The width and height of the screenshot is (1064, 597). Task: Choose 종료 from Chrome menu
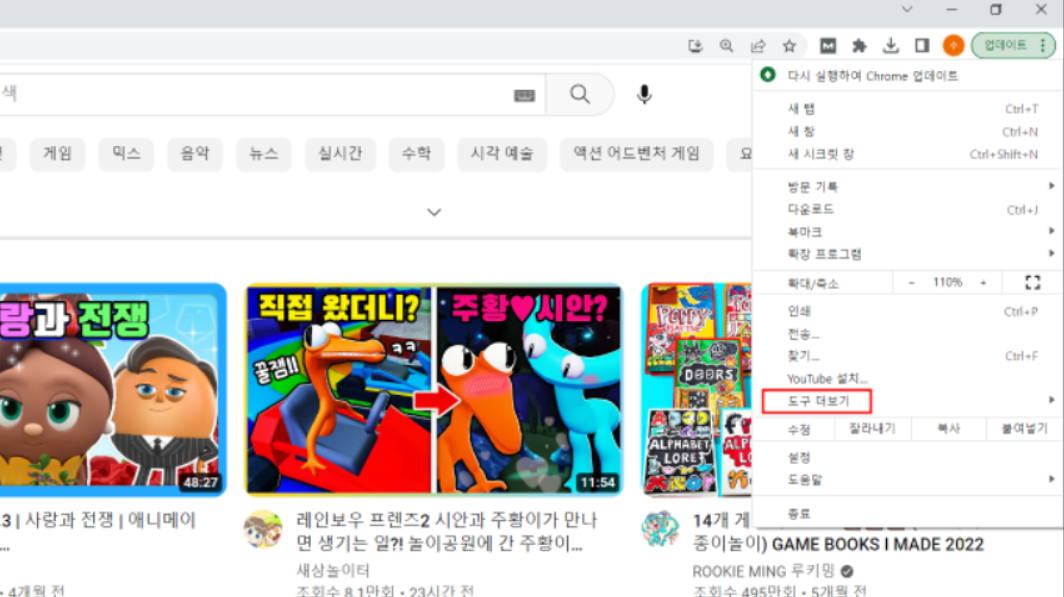pos(908,514)
